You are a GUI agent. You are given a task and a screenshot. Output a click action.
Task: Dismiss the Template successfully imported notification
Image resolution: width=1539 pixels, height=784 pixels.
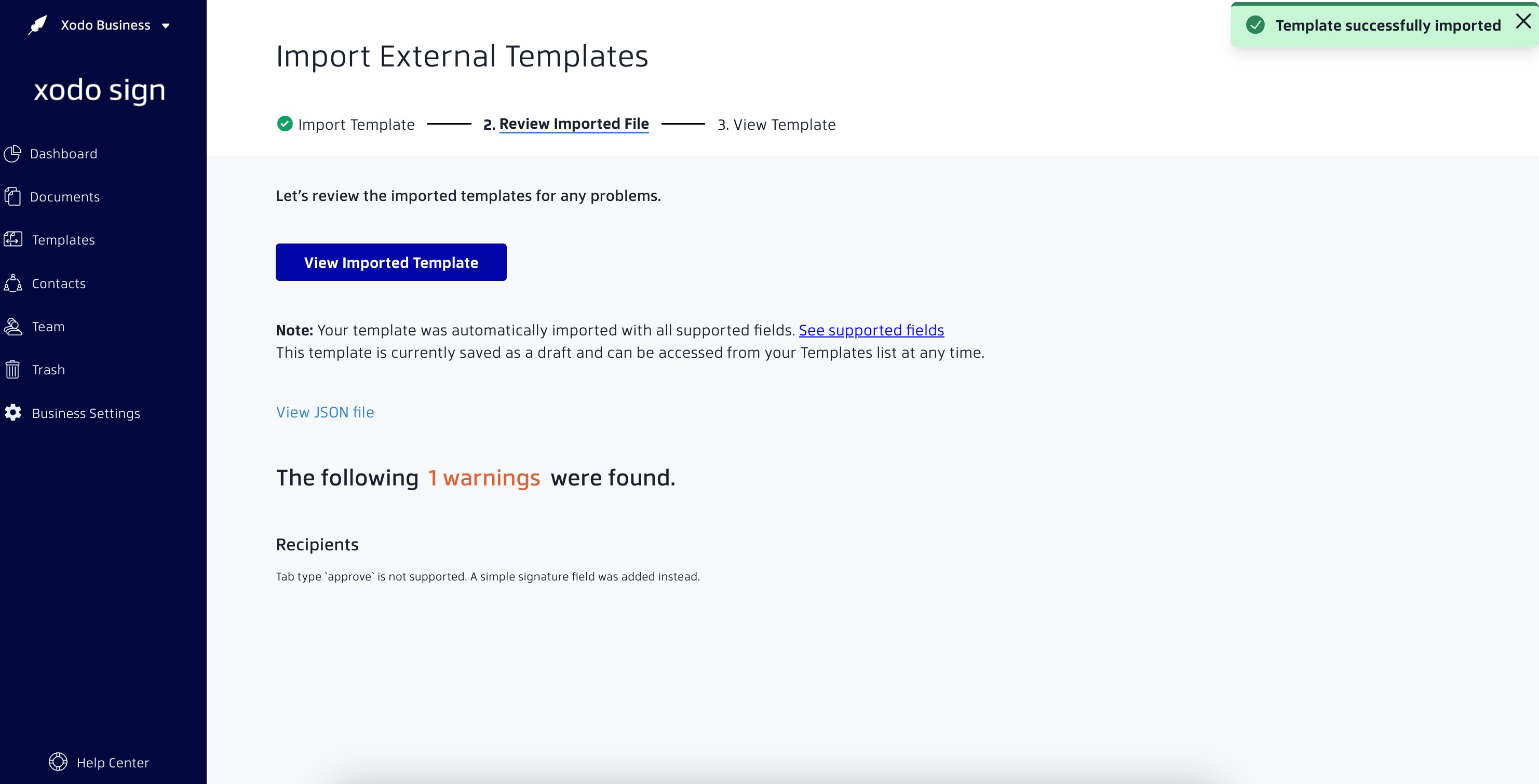tap(1522, 21)
